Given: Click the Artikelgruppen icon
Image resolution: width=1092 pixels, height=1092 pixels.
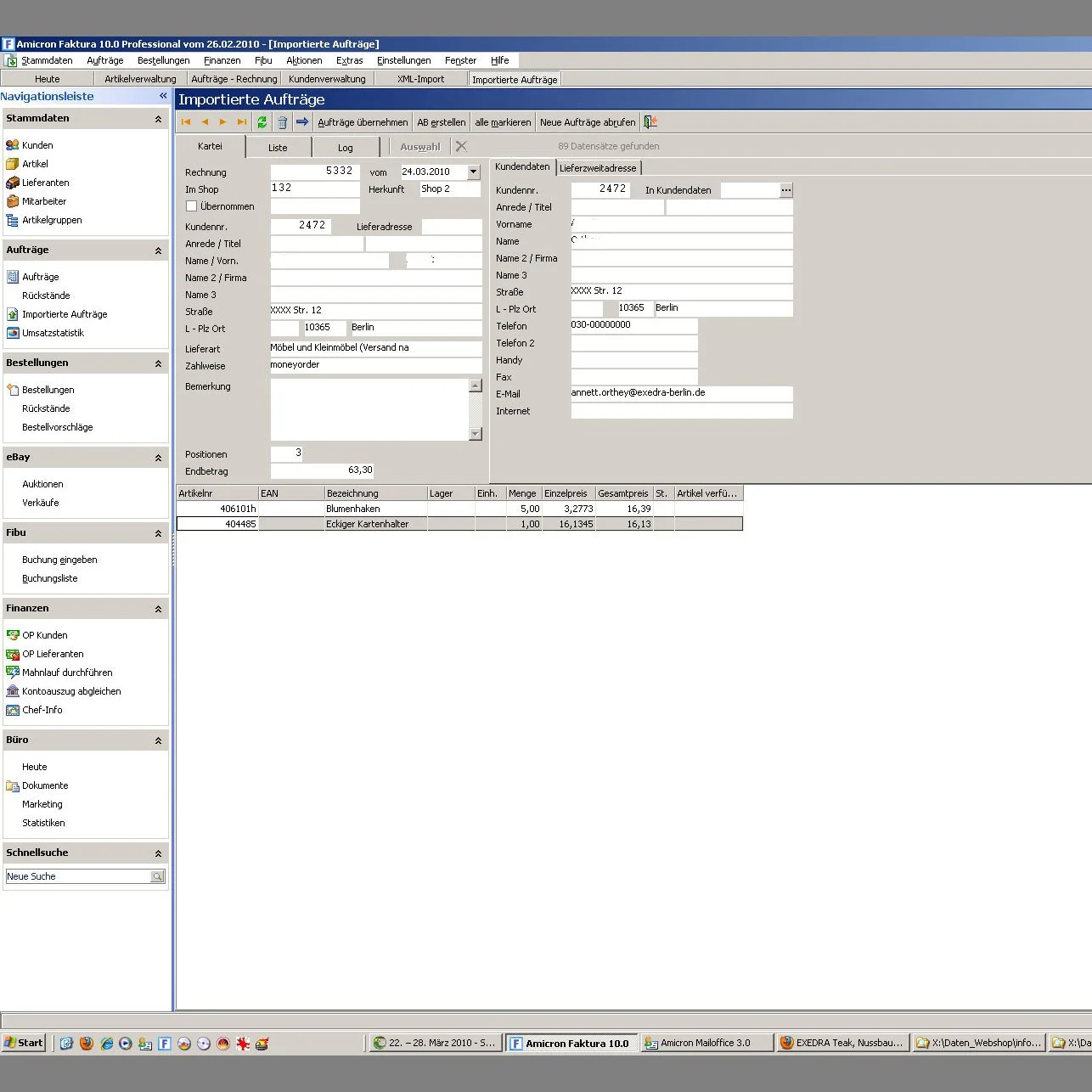Looking at the screenshot, I should pos(14,220).
